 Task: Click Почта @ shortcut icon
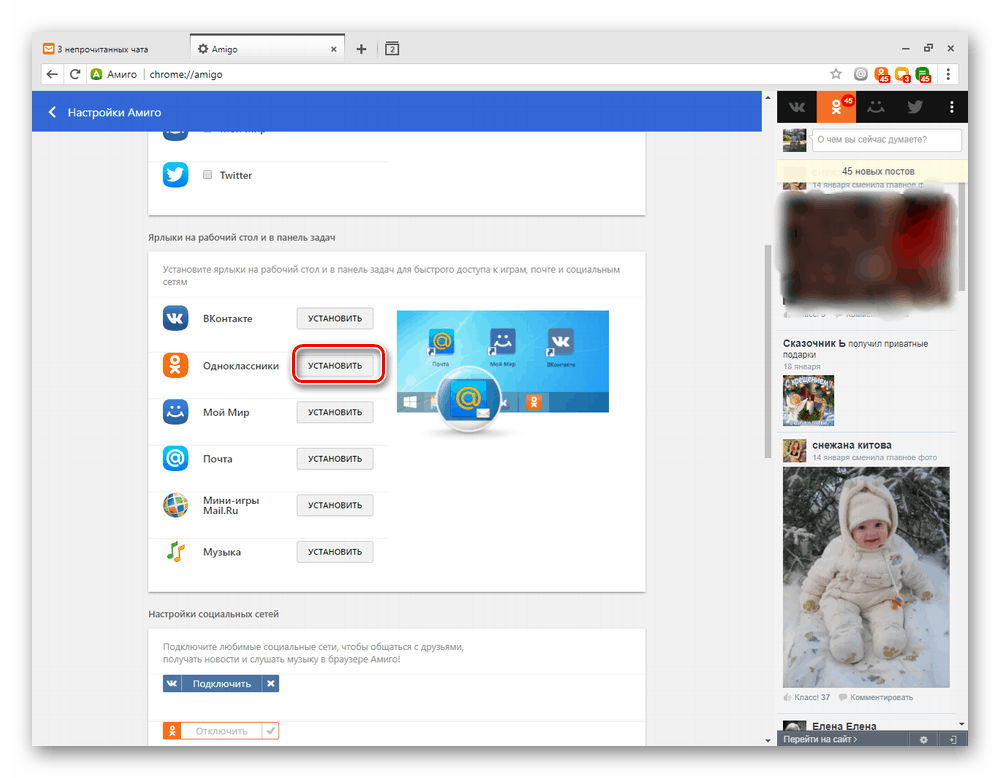[175, 459]
